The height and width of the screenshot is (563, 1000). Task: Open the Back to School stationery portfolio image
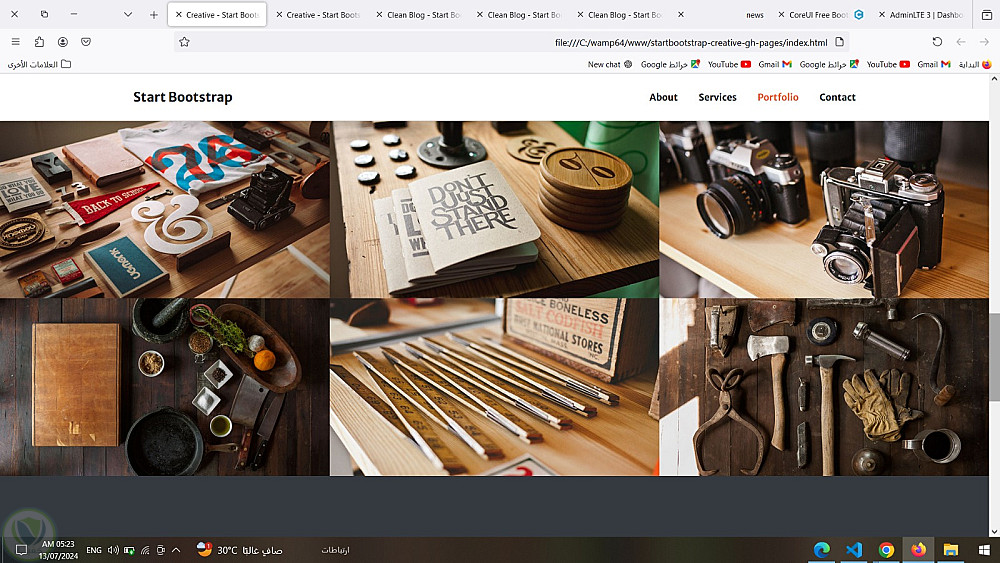(x=165, y=210)
